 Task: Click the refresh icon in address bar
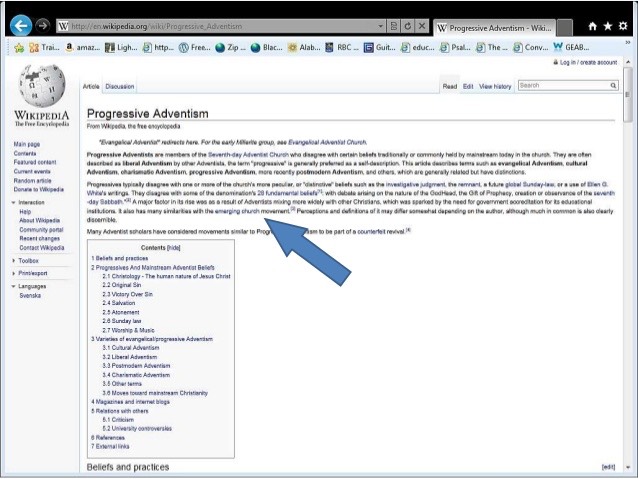(x=407, y=26)
